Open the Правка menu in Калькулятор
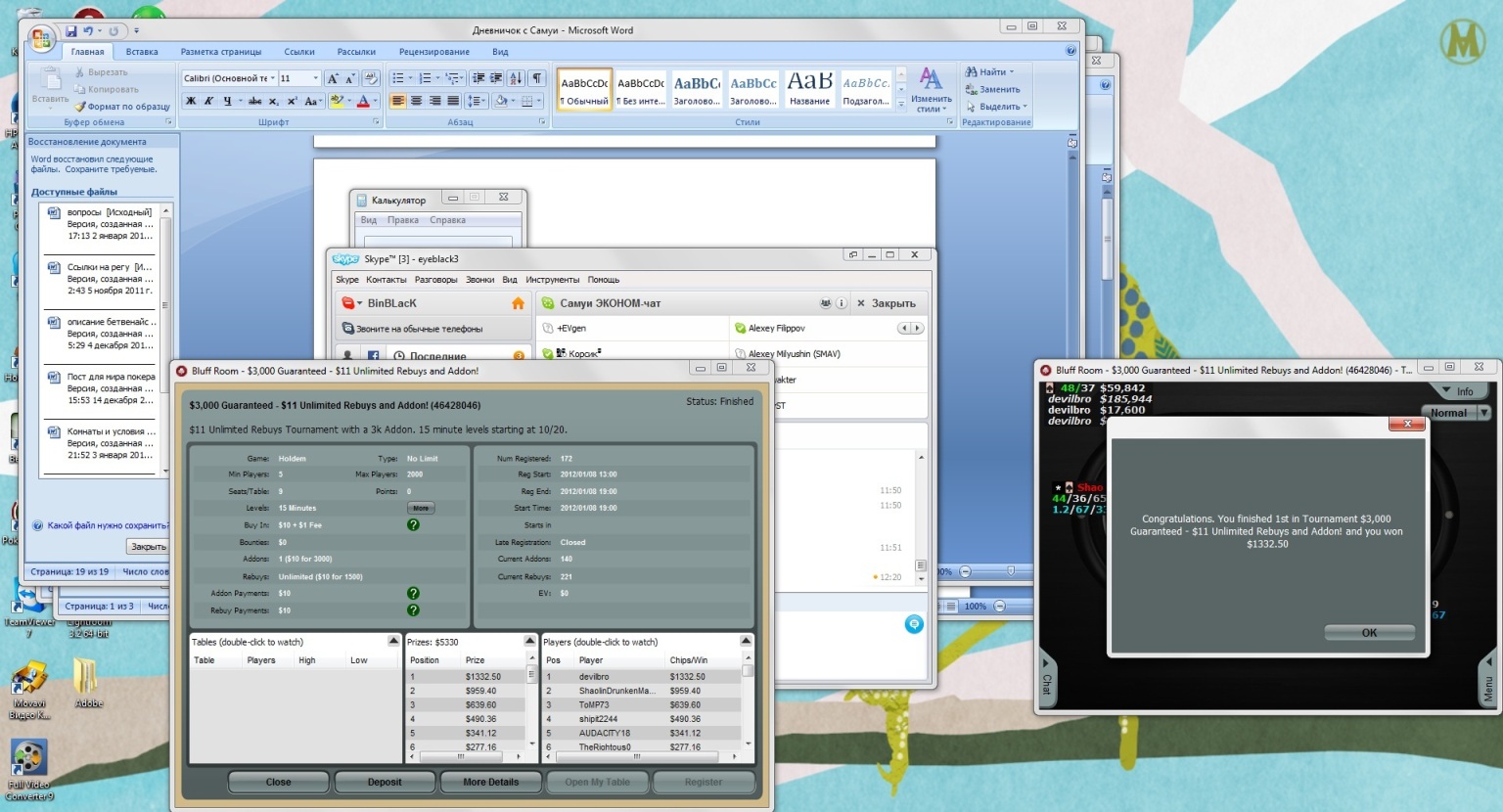The height and width of the screenshot is (812, 1503). pos(403,220)
